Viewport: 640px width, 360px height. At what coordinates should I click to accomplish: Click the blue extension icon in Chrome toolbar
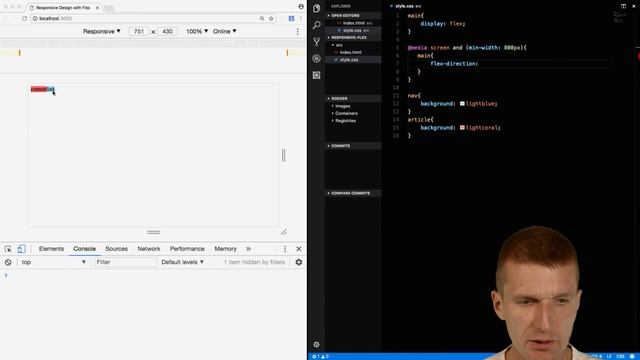(291, 18)
